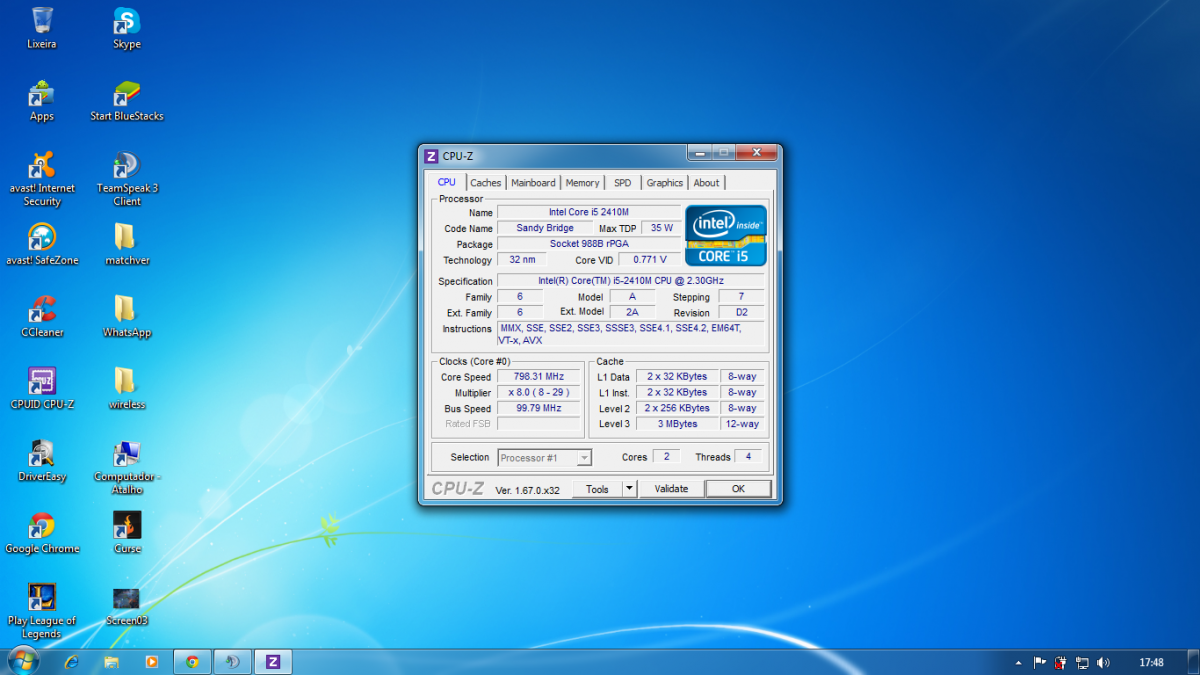Click the CPU-Z window title icon
Viewport: 1200px width, 675px height.
[431, 156]
